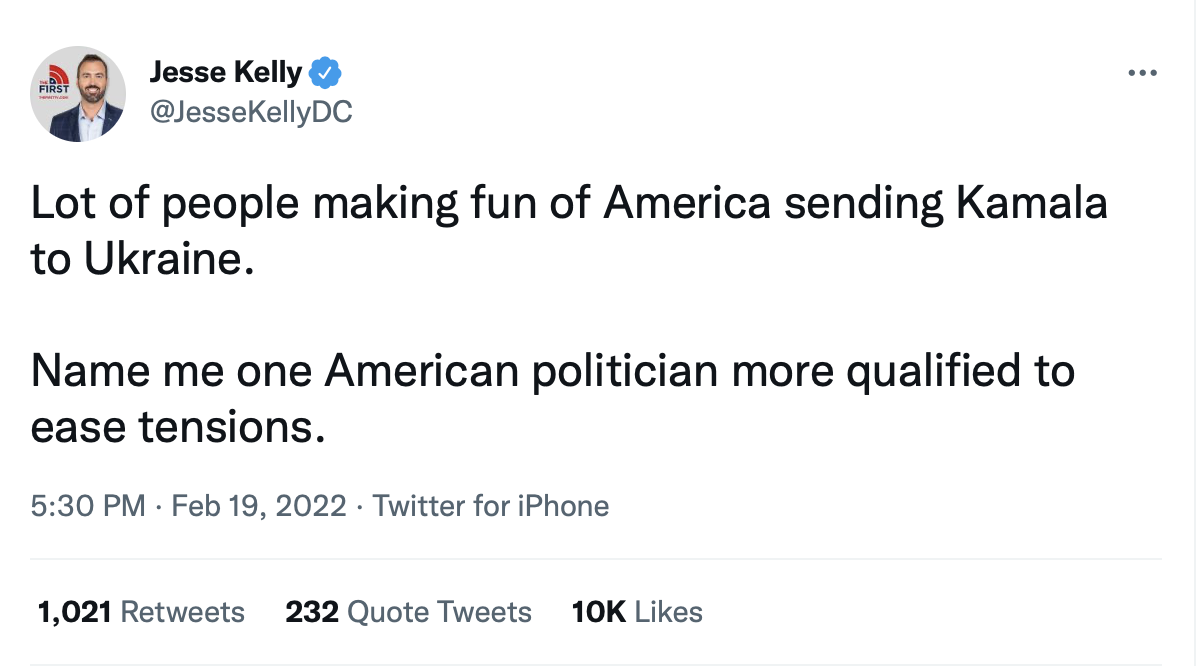
Task: Click Jesse Kelly's profile avatar photo
Action: click(x=78, y=94)
